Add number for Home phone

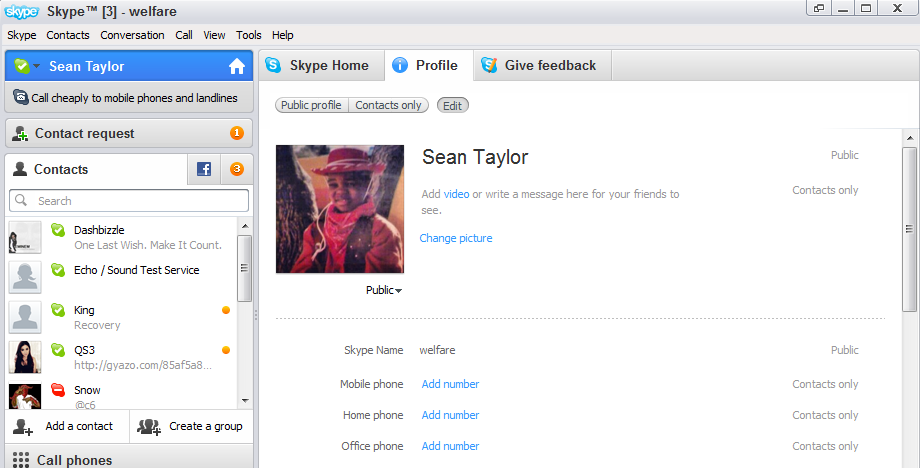click(450, 415)
